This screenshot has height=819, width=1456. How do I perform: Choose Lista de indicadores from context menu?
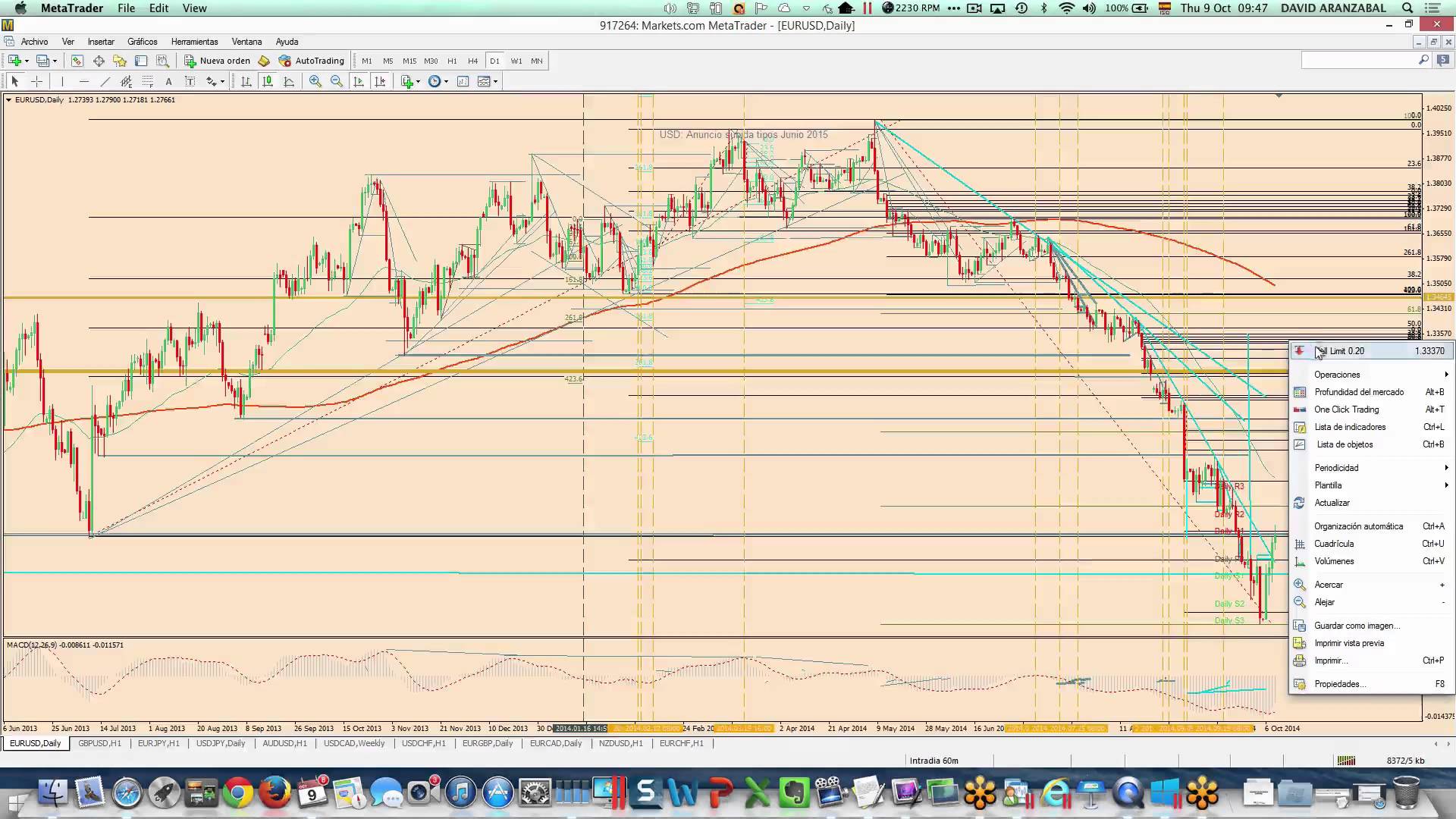click(x=1350, y=427)
